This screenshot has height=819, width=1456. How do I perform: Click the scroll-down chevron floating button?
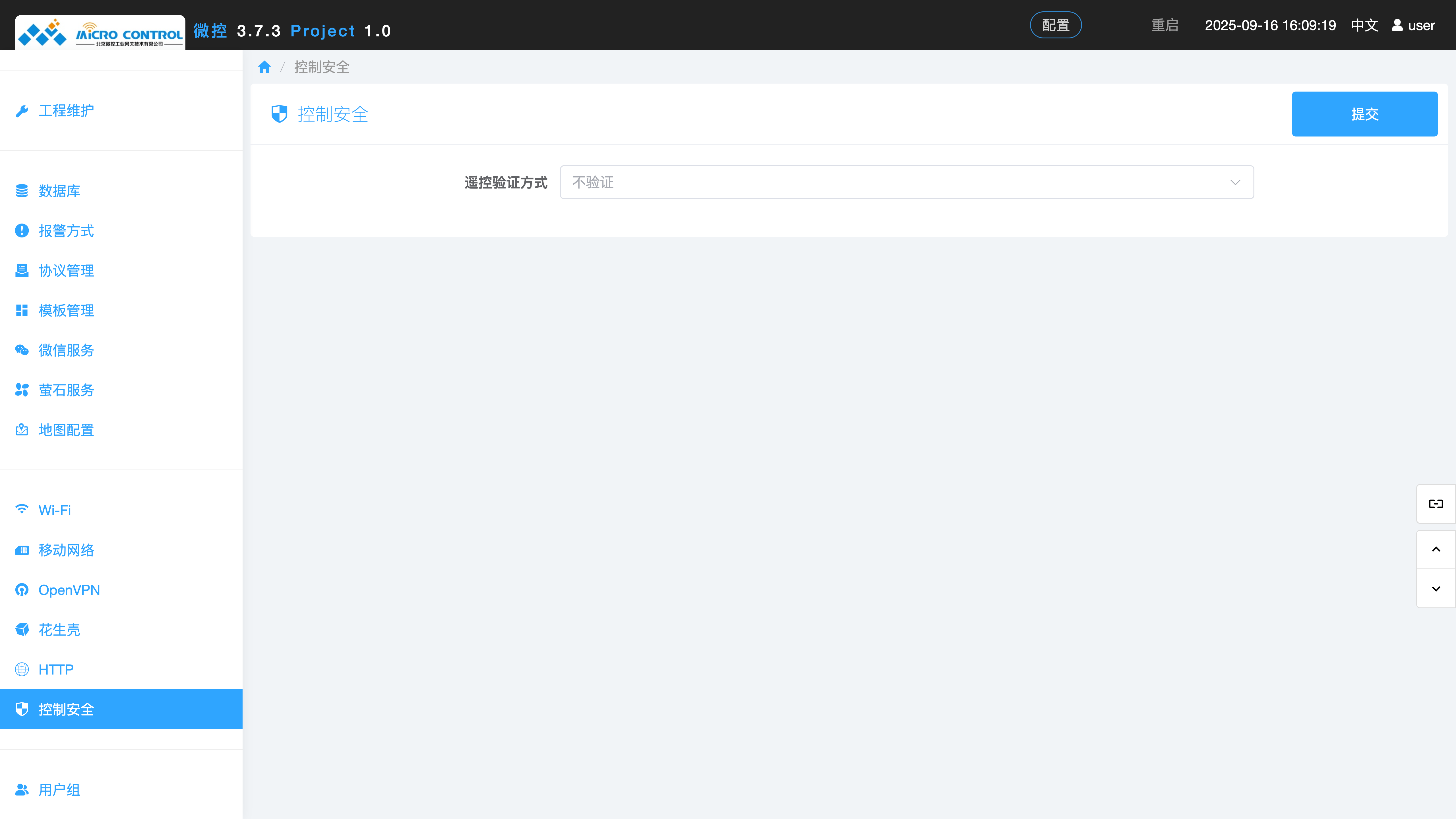pyautogui.click(x=1436, y=589)
